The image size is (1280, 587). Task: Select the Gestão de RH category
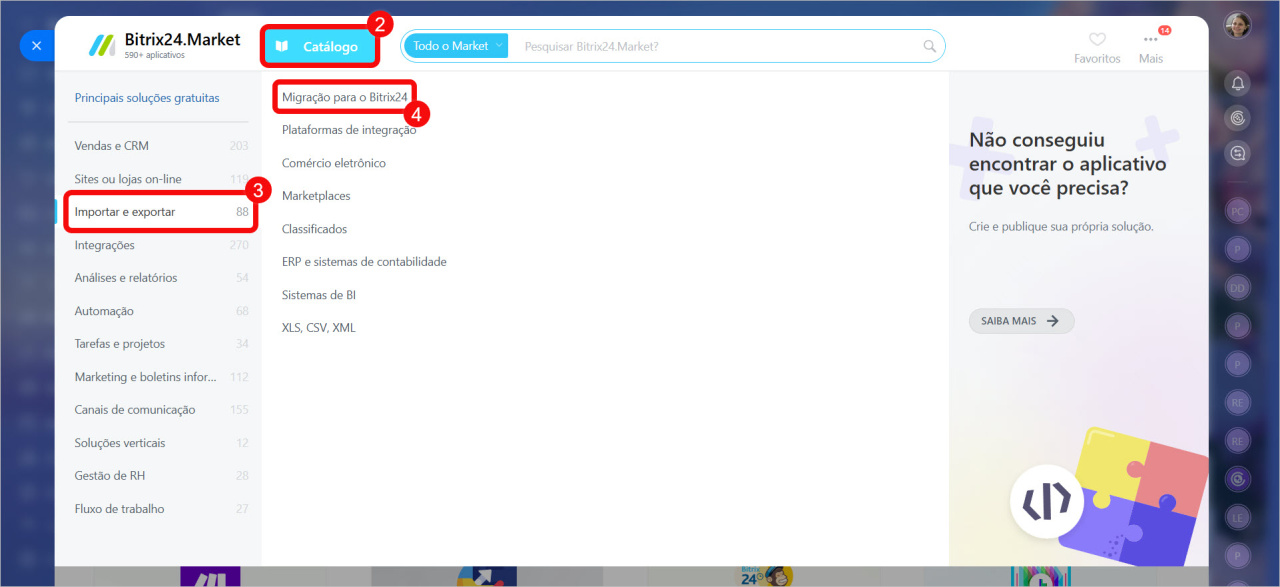[161, 476]
